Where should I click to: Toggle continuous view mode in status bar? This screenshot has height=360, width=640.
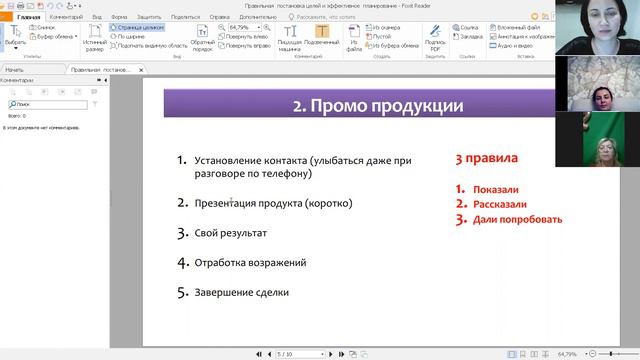click(522, 354)
